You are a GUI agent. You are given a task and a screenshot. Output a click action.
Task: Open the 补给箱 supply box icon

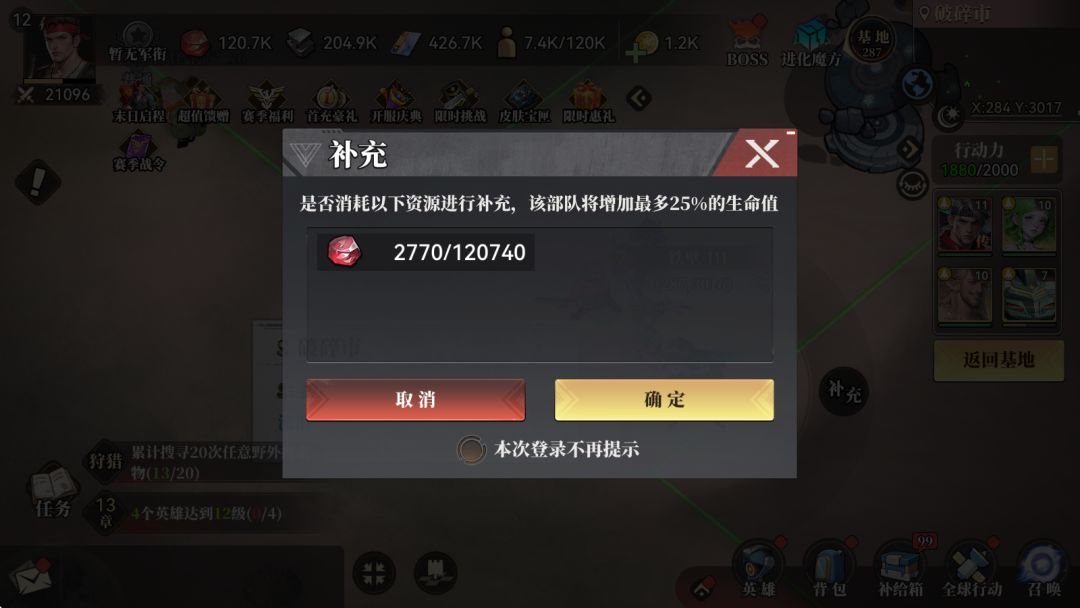pyautogui.click(x=900, y=569)
